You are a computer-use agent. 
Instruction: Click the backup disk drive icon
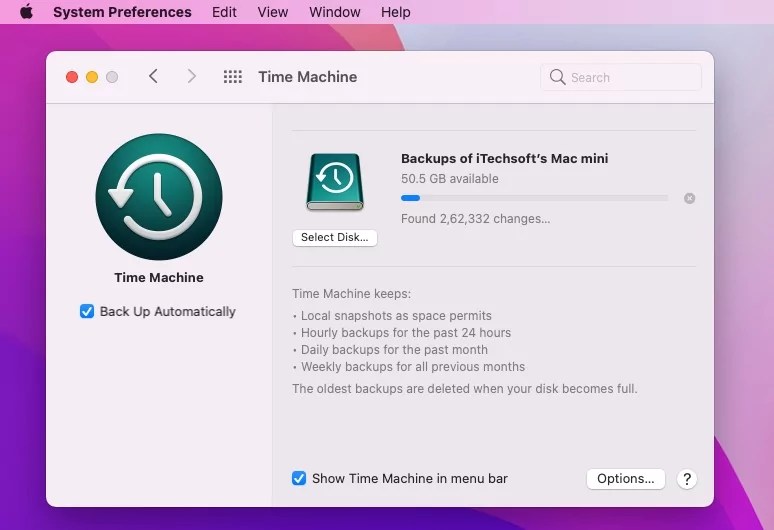[335, 182]
